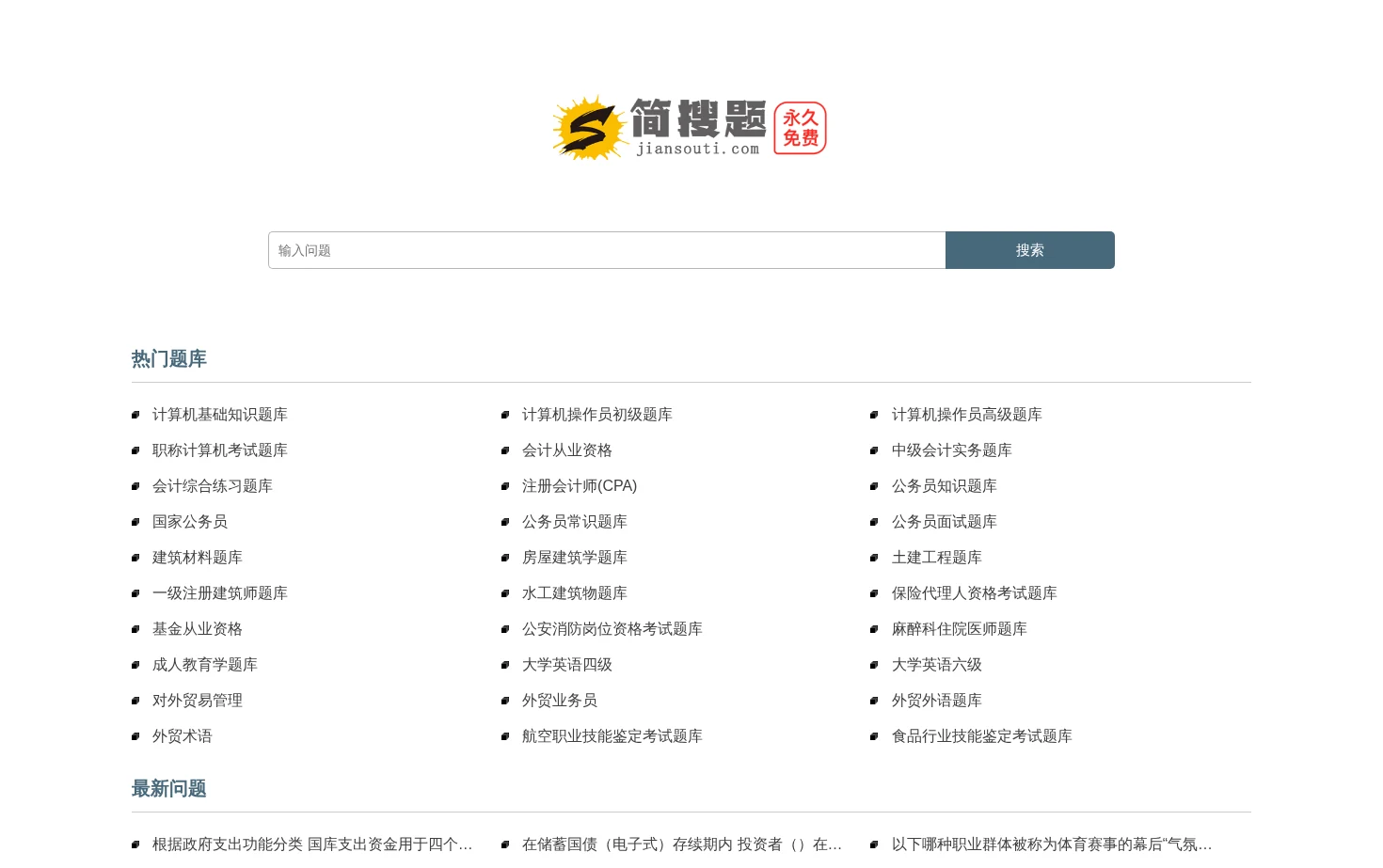Click the 最新问题 section heading
The height and width of the screenshot is (868, 1383).
pos(169,789)
